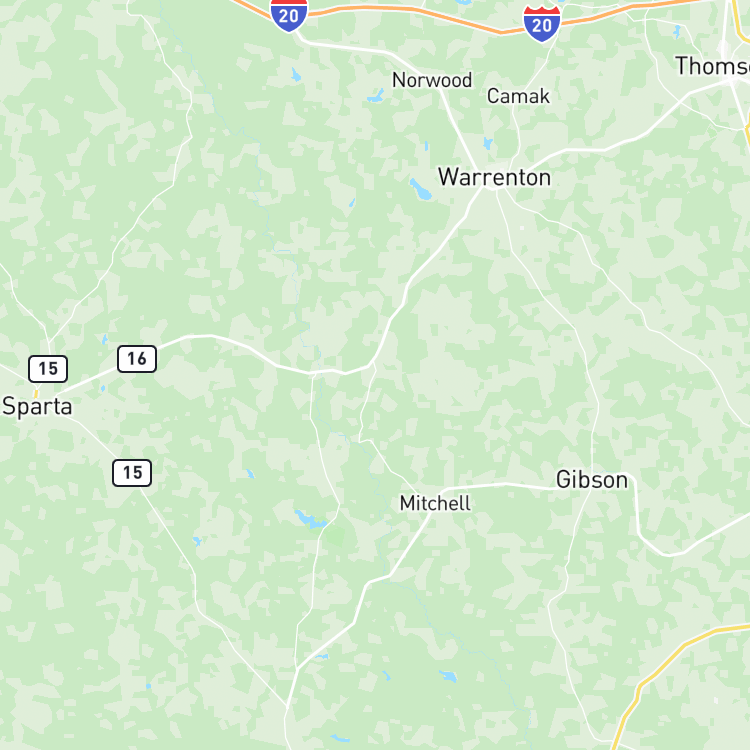Image resolution: width=750 pixels, height=750 pixels.
Task: Click the Sparta city label
Action: (37, 407)
